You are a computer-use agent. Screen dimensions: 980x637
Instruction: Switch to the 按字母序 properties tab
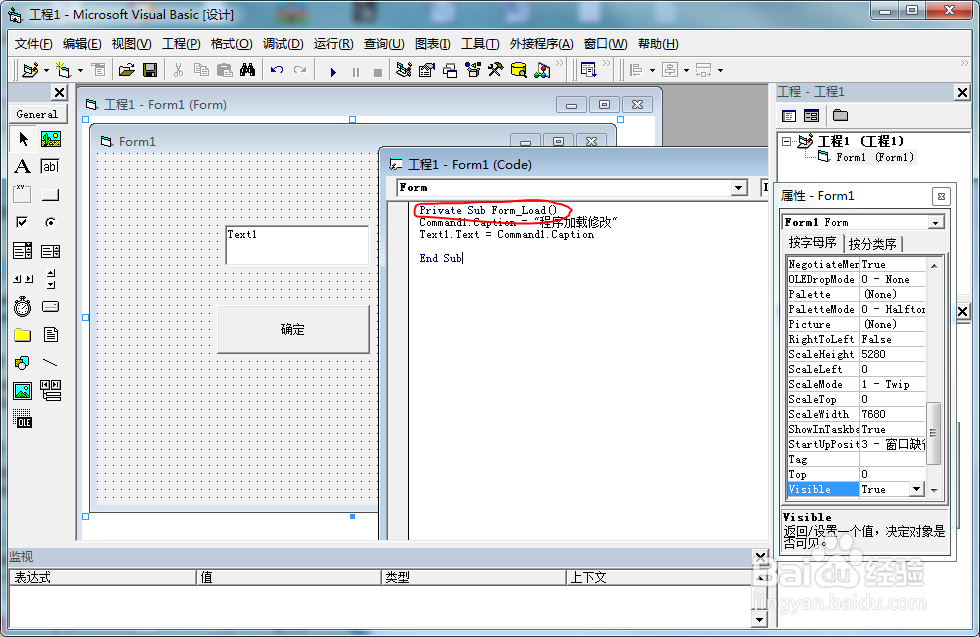pos(812,243)
